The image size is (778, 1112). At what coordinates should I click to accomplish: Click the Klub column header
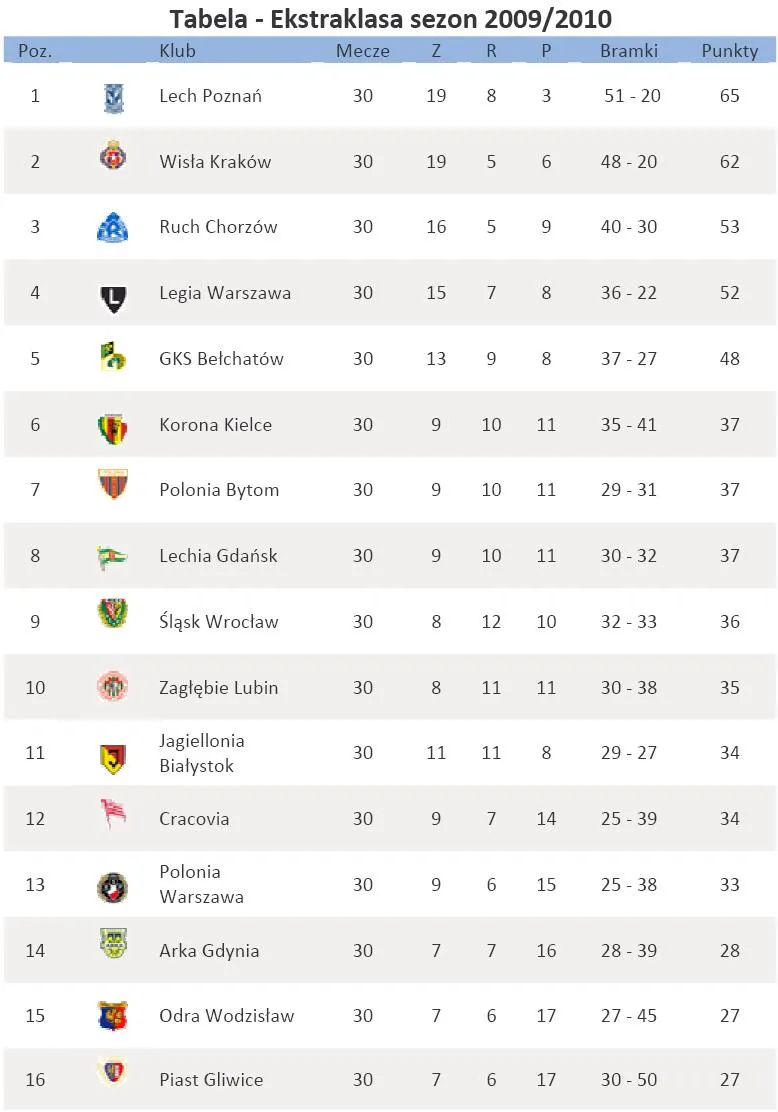[x=177, y=51]
